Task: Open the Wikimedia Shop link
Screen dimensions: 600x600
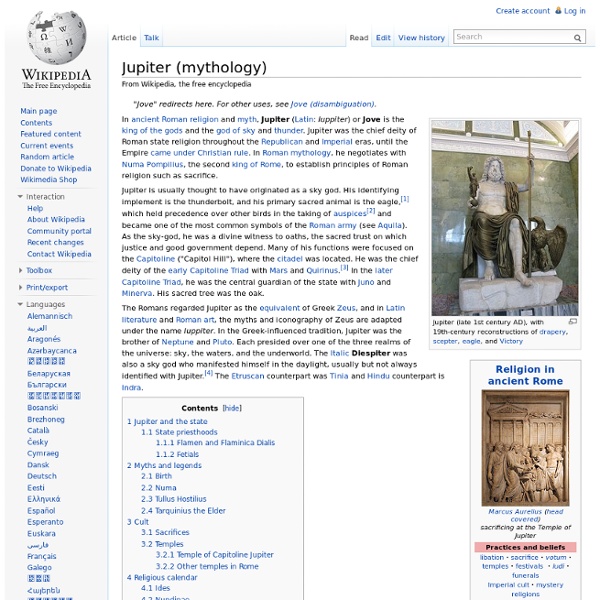Action: 49,179
